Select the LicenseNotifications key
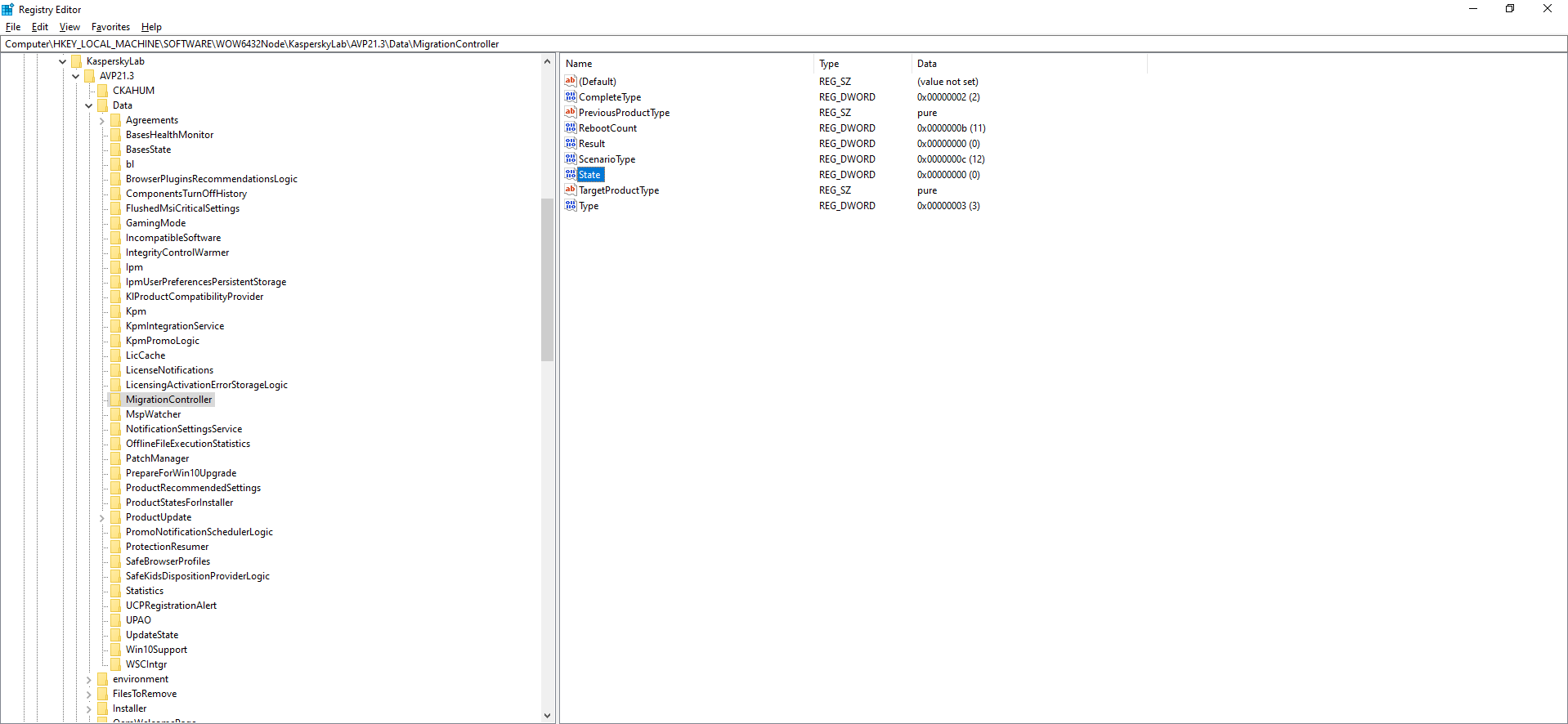This screenshot has height=724, width=1568. coord(169,370)
